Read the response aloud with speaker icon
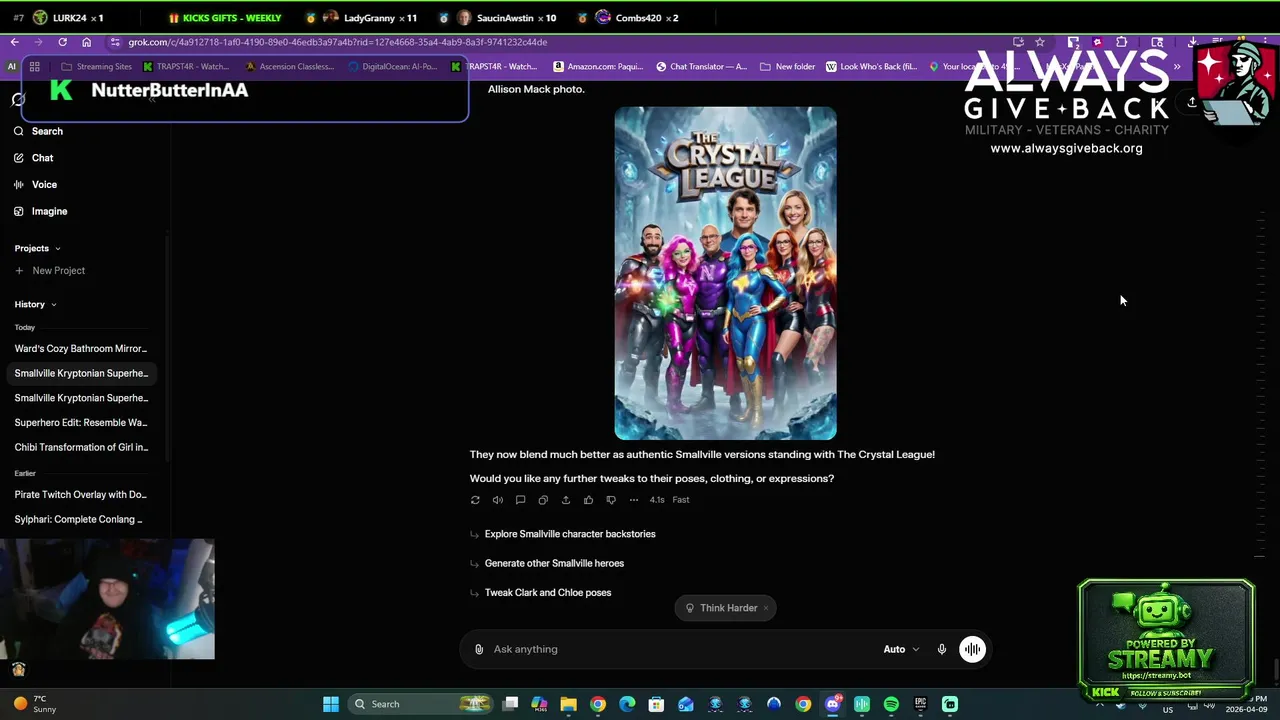 point(498,500)
